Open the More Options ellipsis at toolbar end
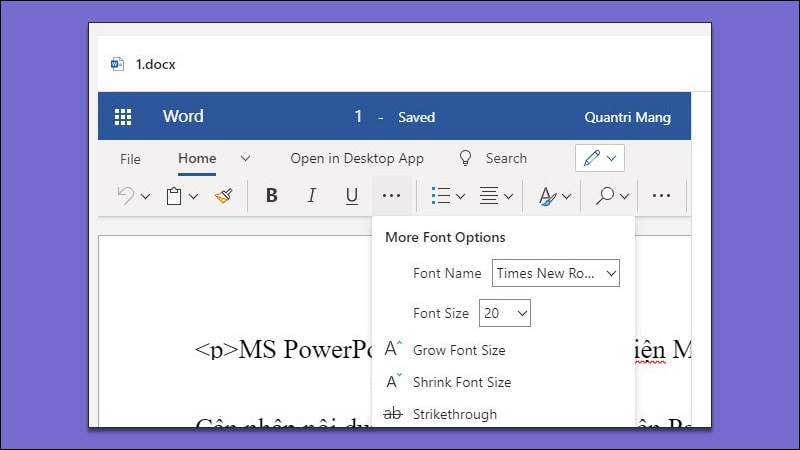Screen dimensions: 800x450 pos(661,195)
